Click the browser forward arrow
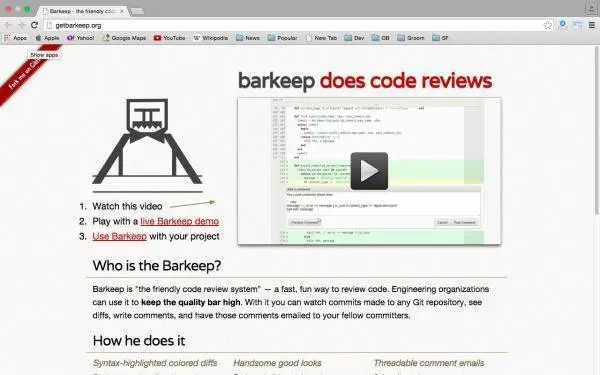 click(x=21, y=25)
